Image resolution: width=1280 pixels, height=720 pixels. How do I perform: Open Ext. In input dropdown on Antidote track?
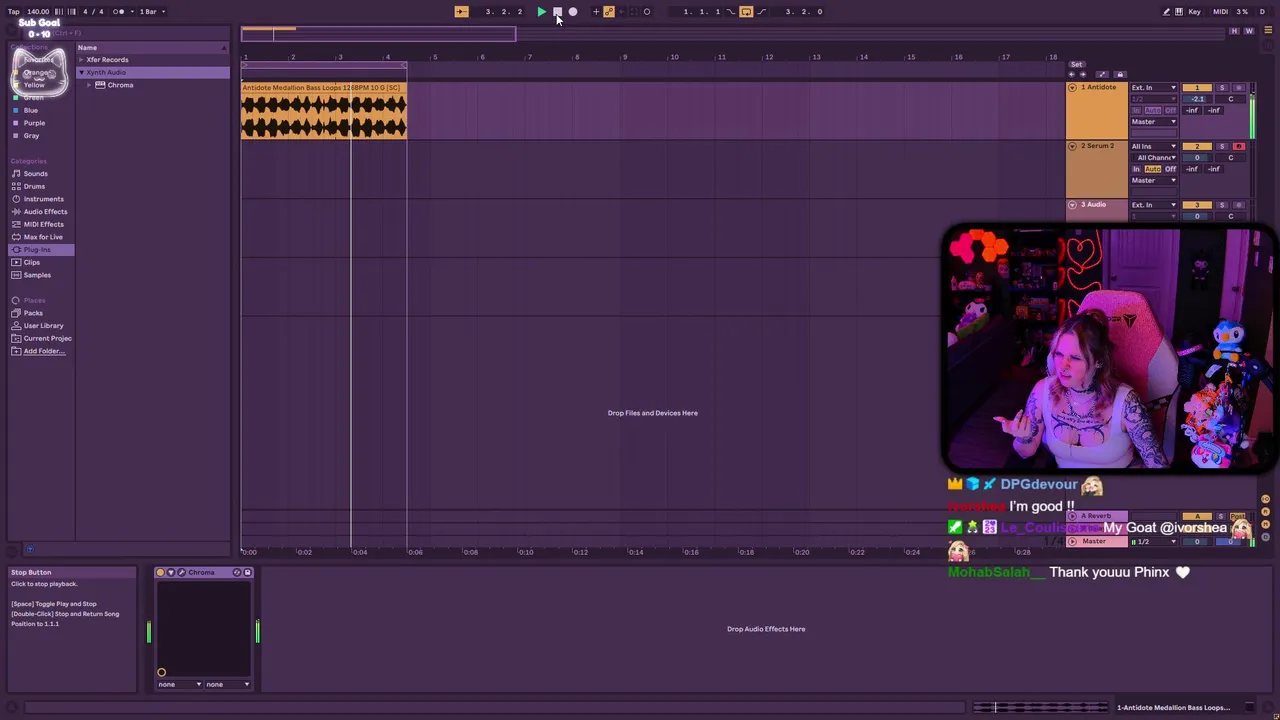[1154, 88]
